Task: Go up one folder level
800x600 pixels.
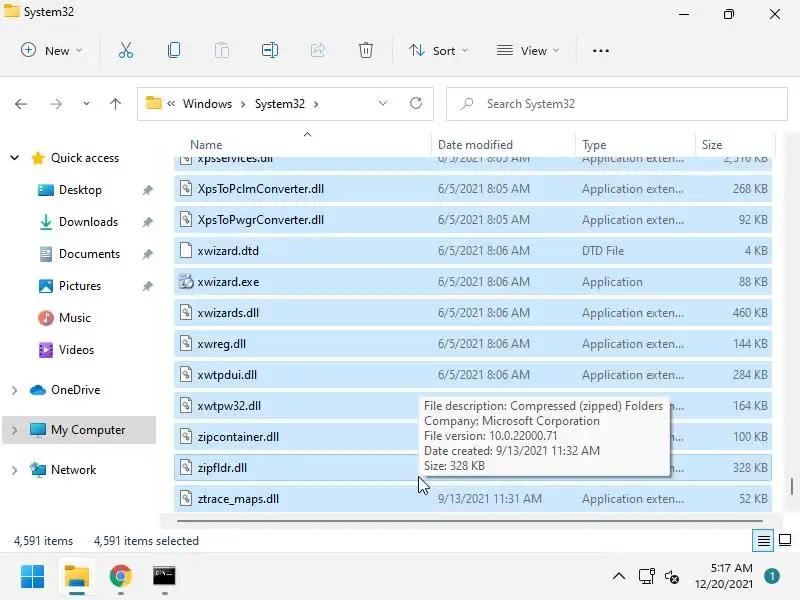Action: click(x=115, y=104)
